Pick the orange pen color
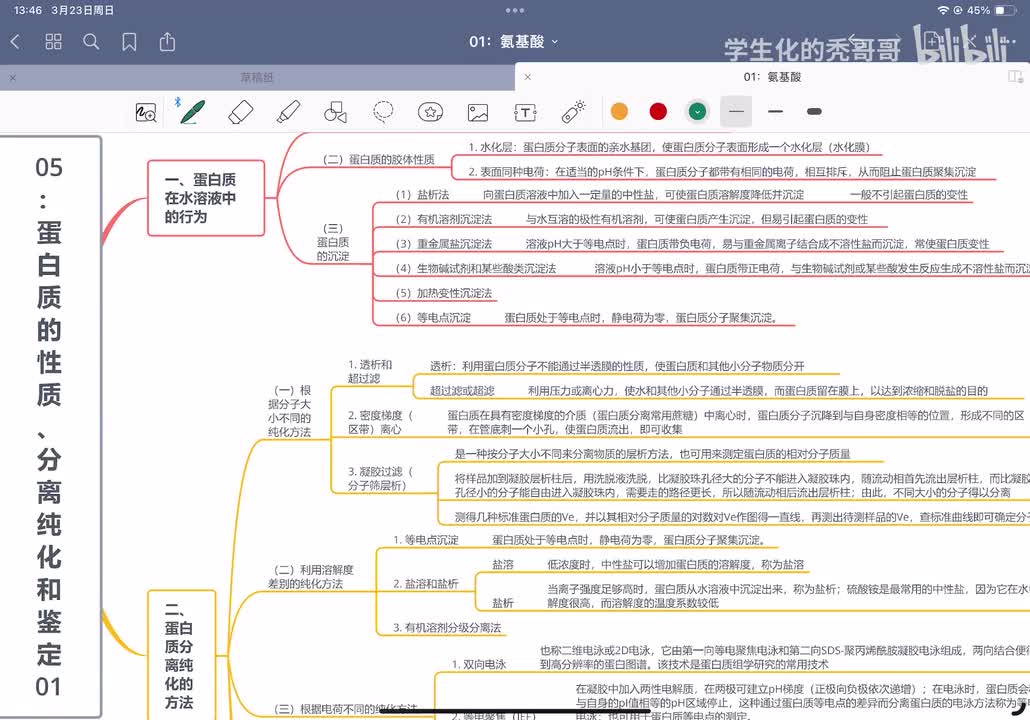The image size is (1030, 720). 619,112
